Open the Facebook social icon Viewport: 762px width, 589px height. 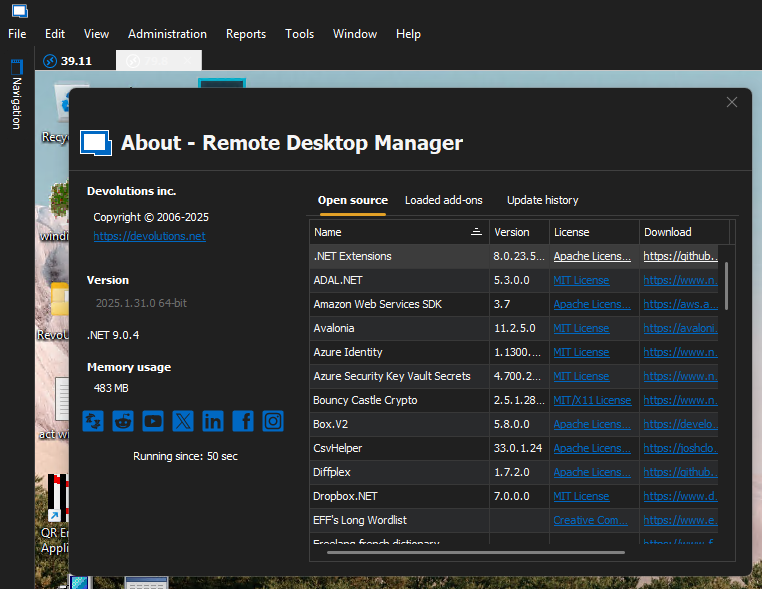[243, 421]
